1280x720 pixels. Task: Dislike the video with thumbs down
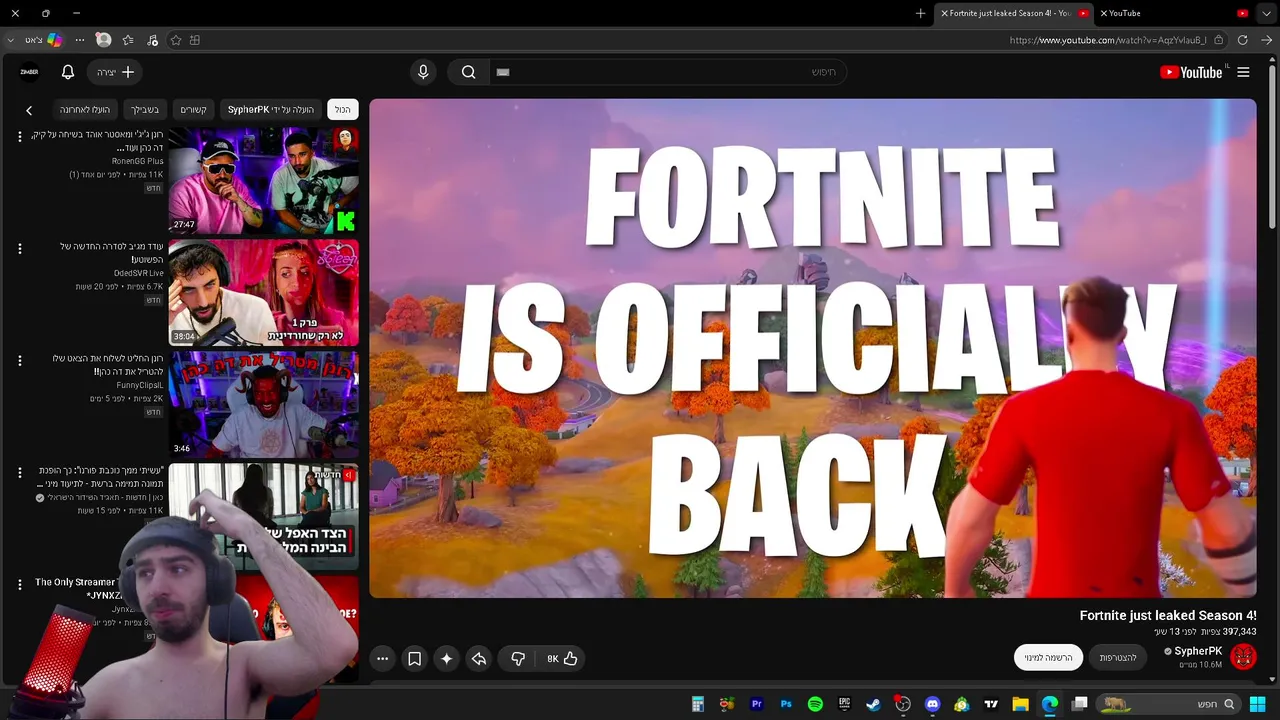[518, 658]
